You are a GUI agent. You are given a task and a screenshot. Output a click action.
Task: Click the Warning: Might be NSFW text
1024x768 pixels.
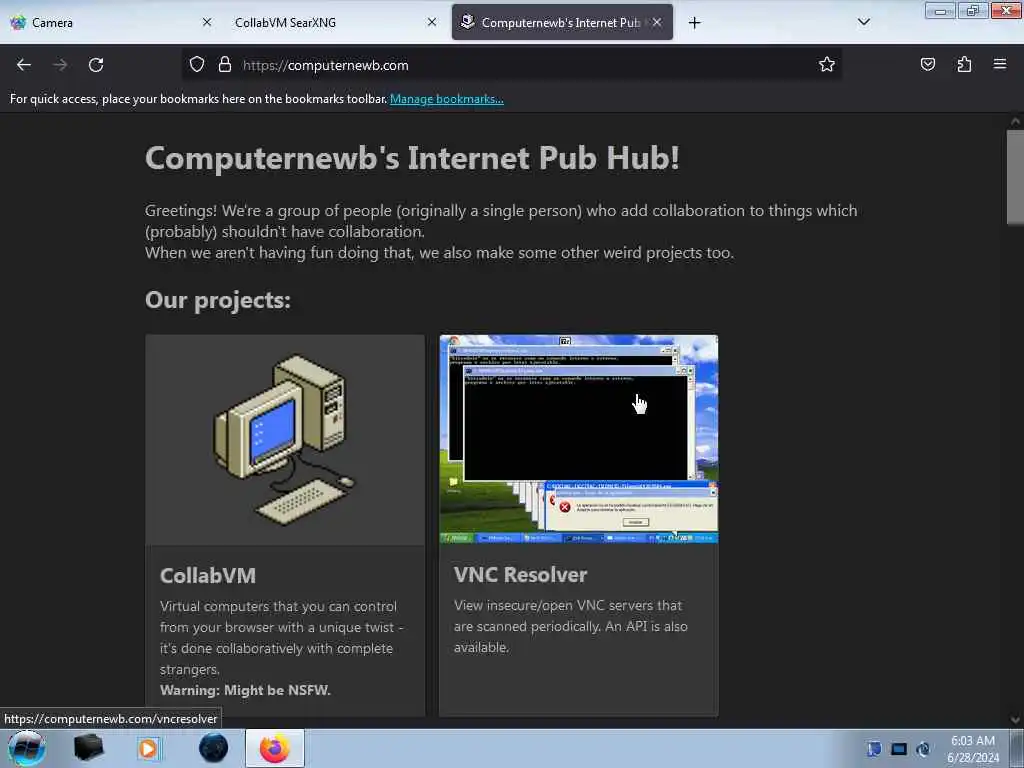coord(245,690)
